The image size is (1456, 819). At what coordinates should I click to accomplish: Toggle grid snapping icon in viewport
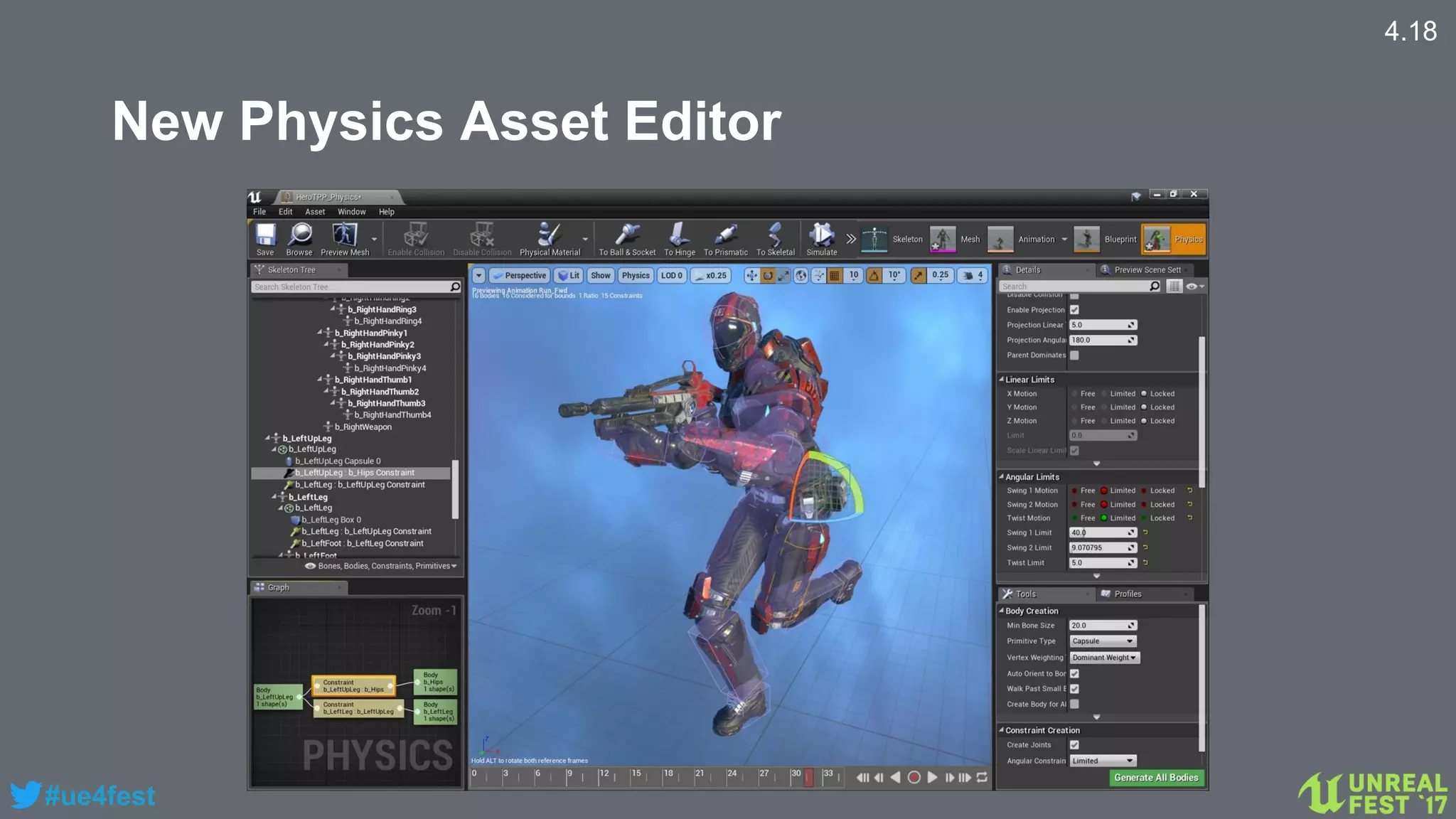(835, 276)
